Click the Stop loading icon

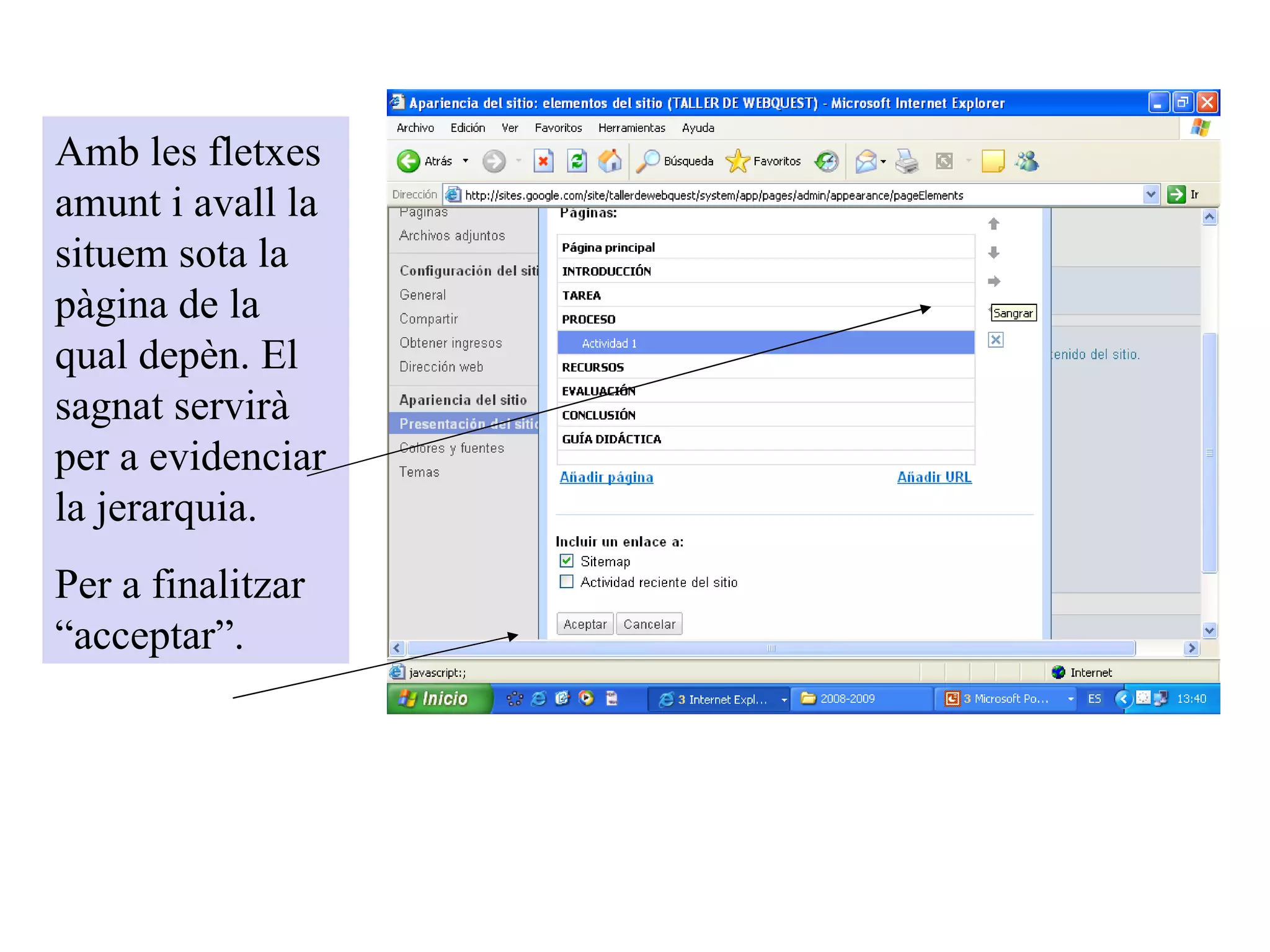point(543,161)
